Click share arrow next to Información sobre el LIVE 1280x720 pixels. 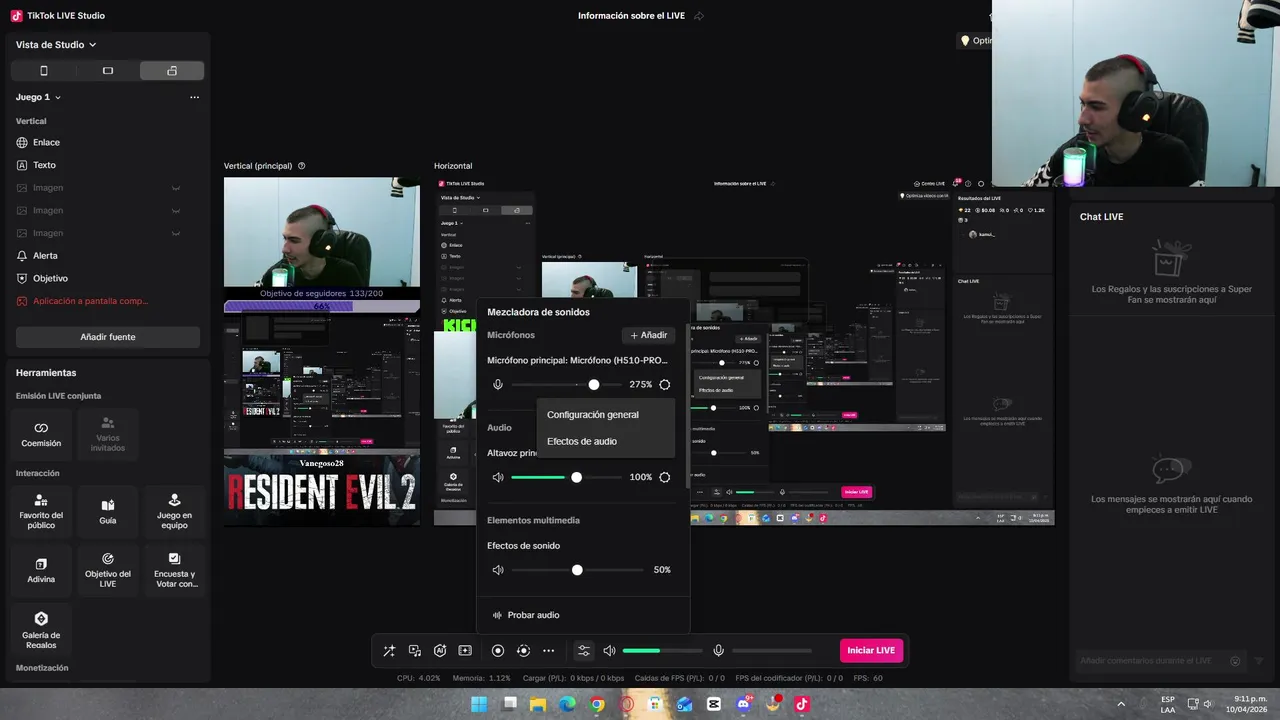[699, 16]
